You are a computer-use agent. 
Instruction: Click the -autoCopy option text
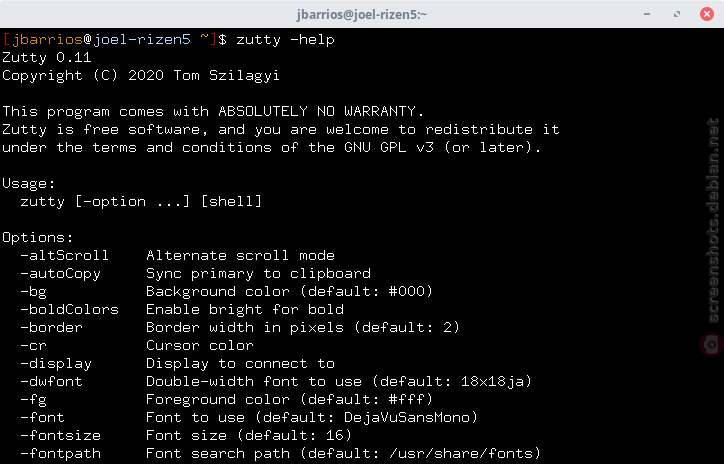coord(60,274)
